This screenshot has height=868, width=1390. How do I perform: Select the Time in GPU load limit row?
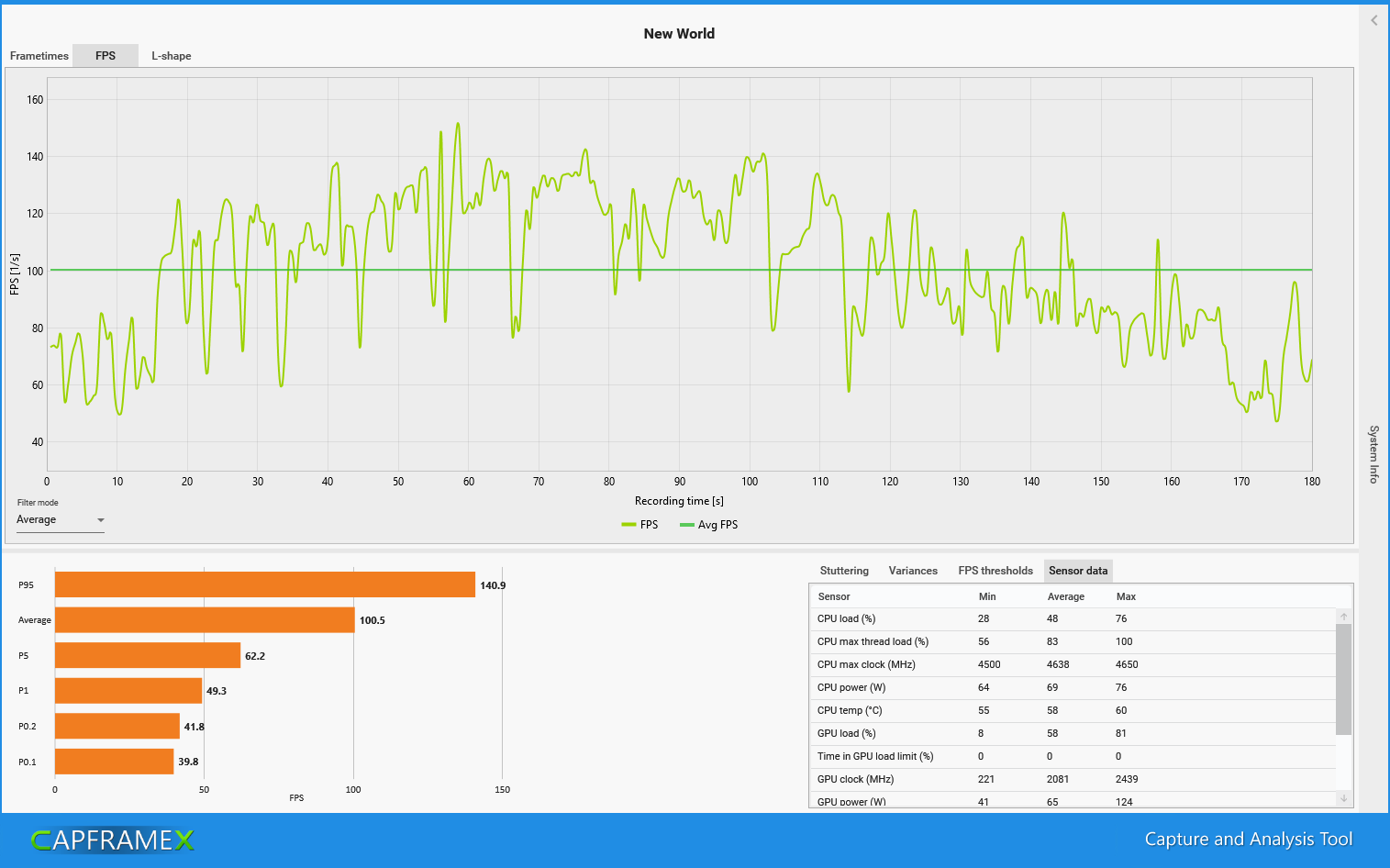pos(1073,756)
